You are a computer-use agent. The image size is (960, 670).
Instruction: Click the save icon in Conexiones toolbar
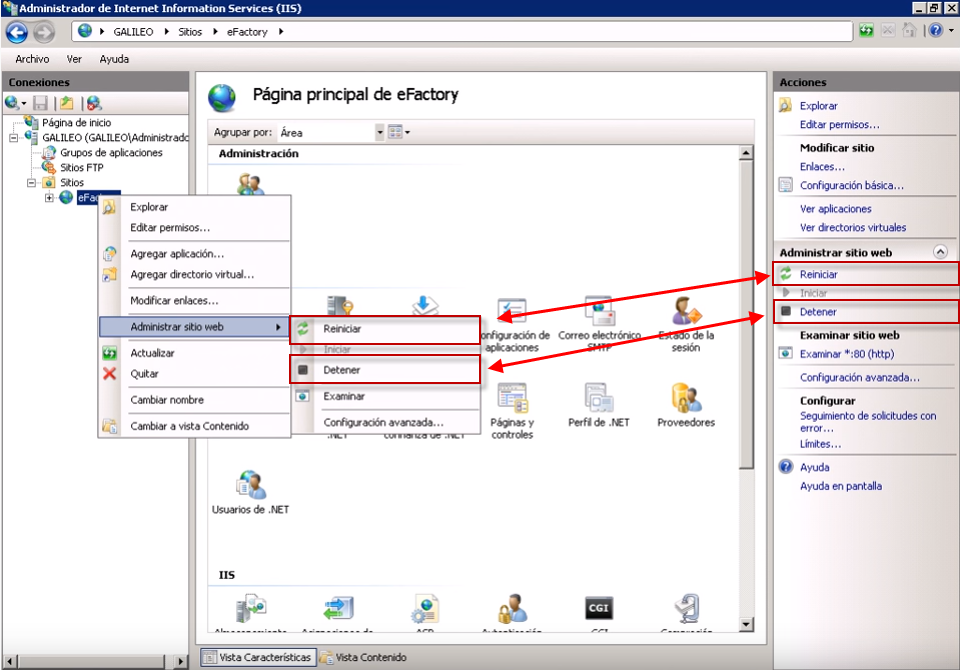(x=40, y=103)
